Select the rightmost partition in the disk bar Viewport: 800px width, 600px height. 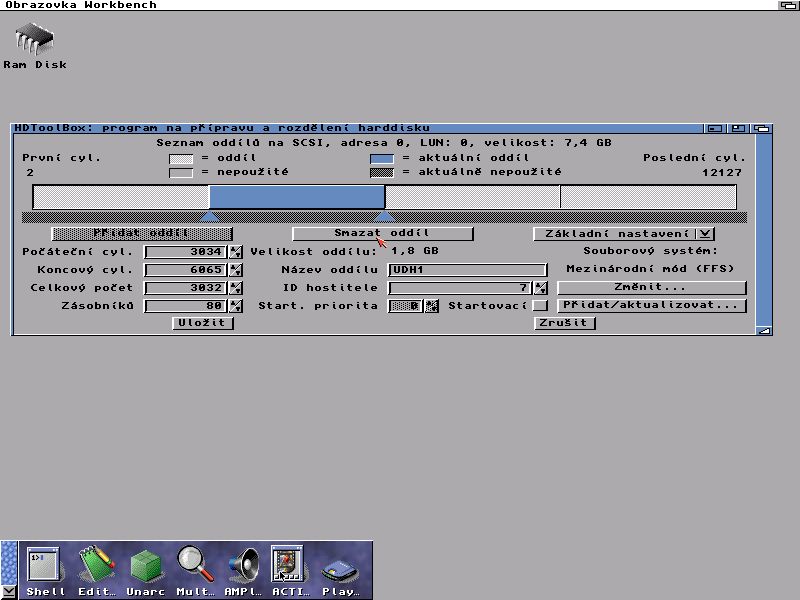tap(652, 197)
